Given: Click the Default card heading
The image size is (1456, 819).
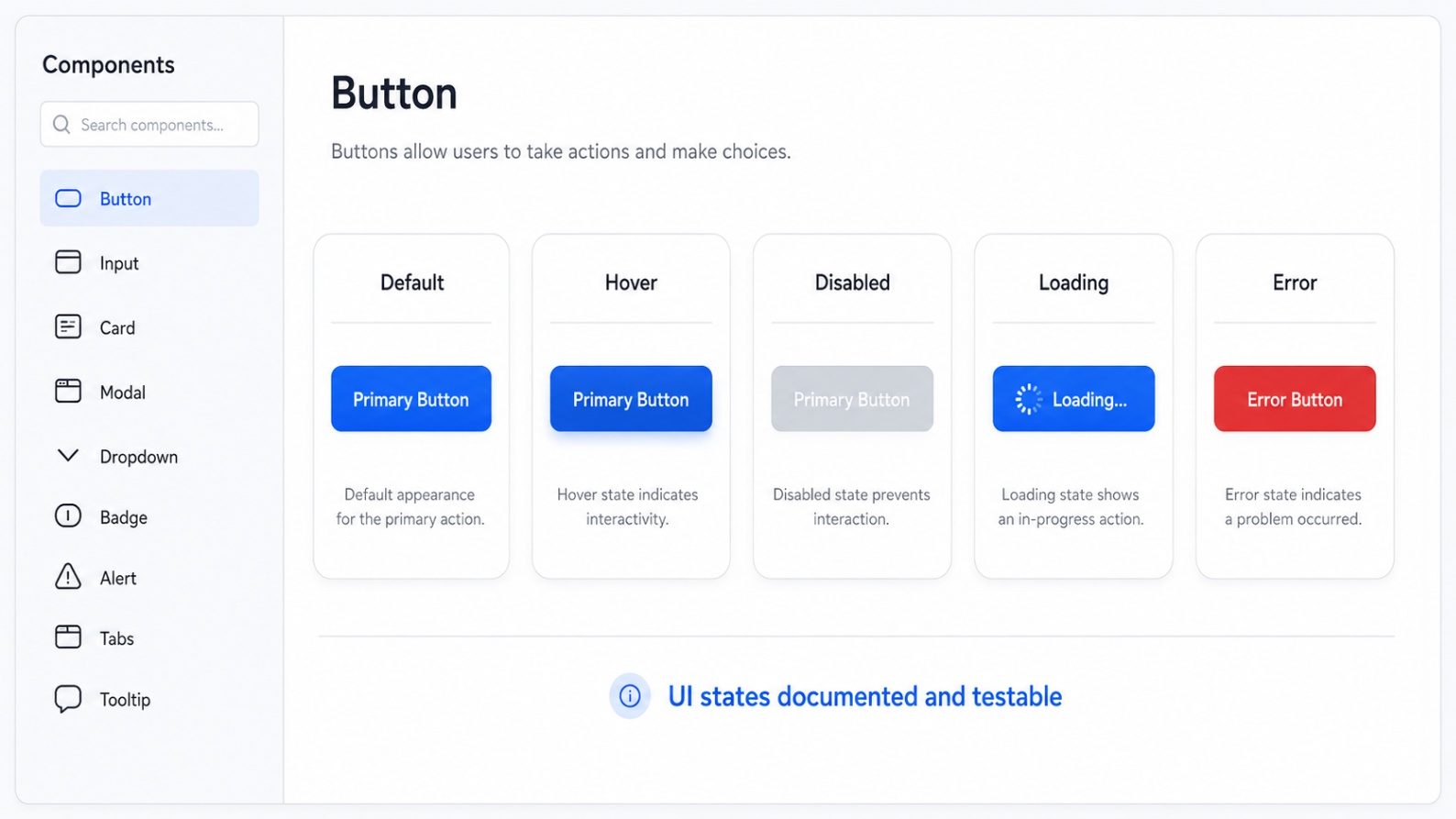Looking at the screenshot, I should (412, 282).
